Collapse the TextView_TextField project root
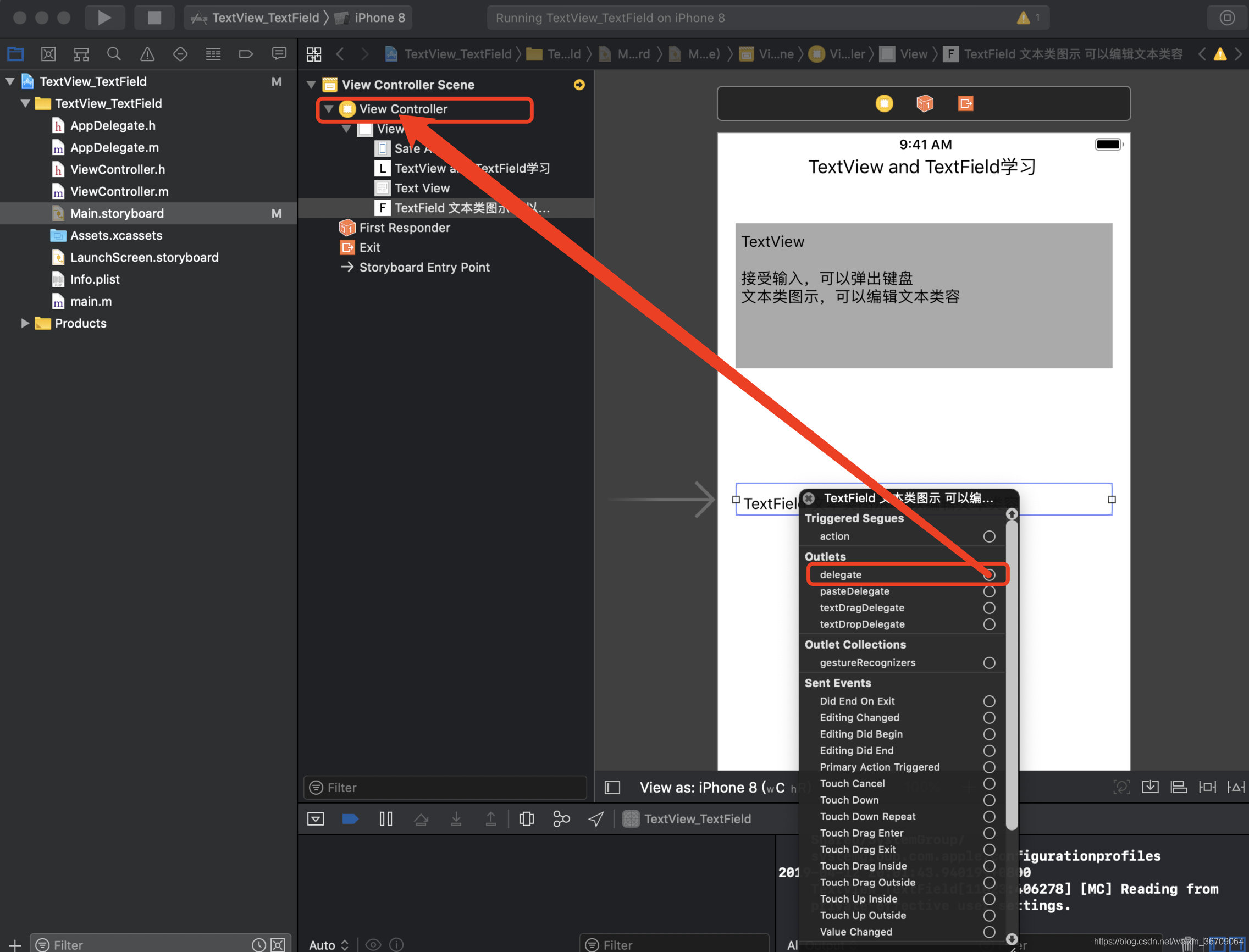The height and width of the screenshot is (952, 1249). [x=10, y=81]
